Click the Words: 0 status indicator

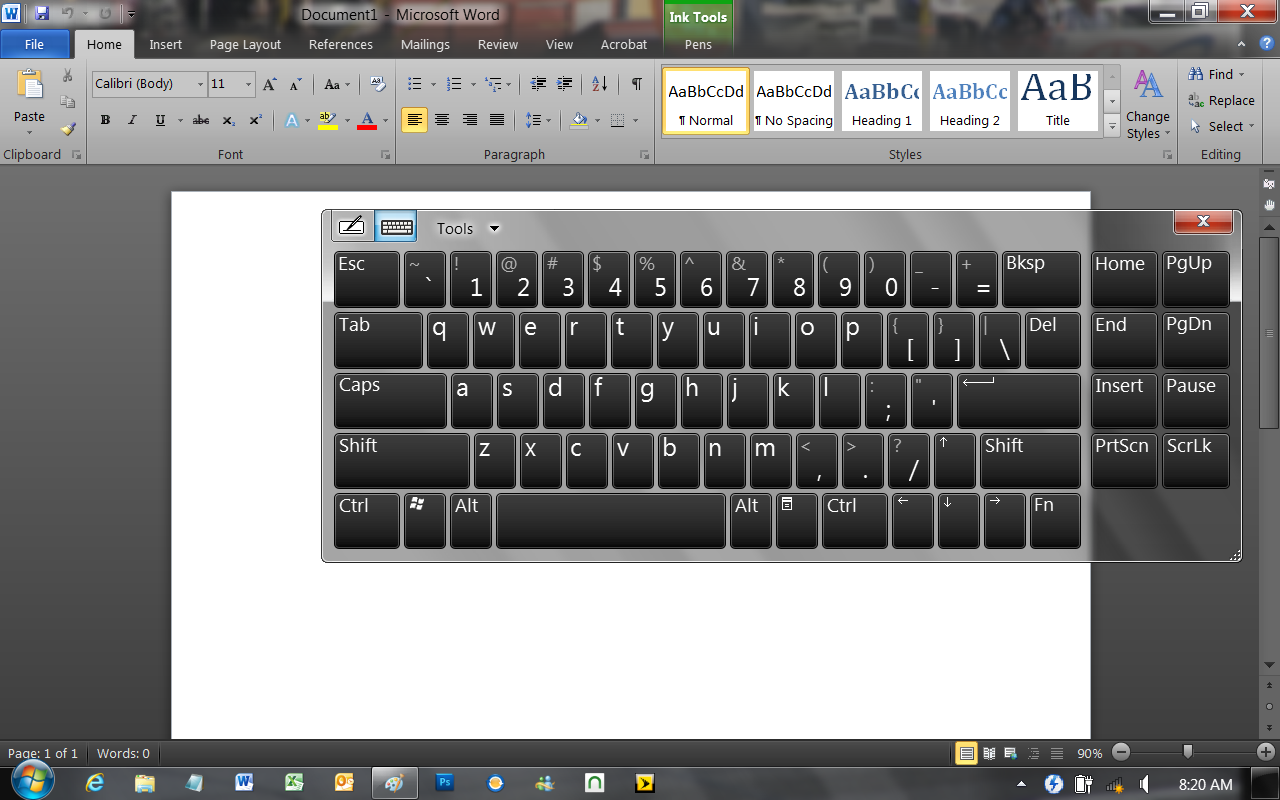click(123, 753)
